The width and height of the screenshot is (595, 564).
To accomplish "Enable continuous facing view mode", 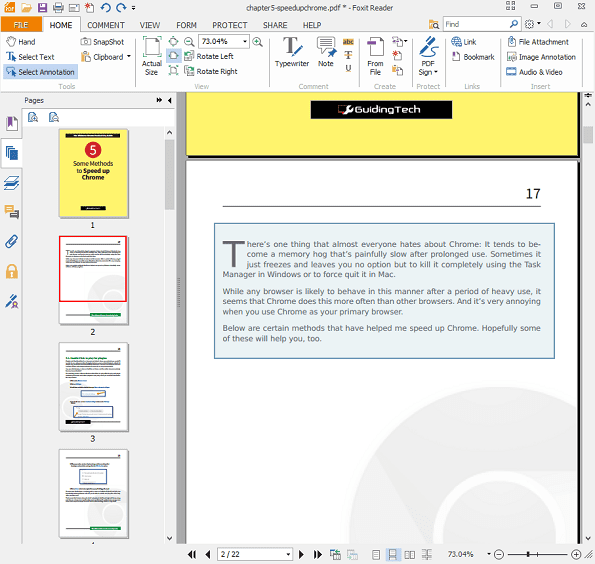I will [x=427, y=555].
